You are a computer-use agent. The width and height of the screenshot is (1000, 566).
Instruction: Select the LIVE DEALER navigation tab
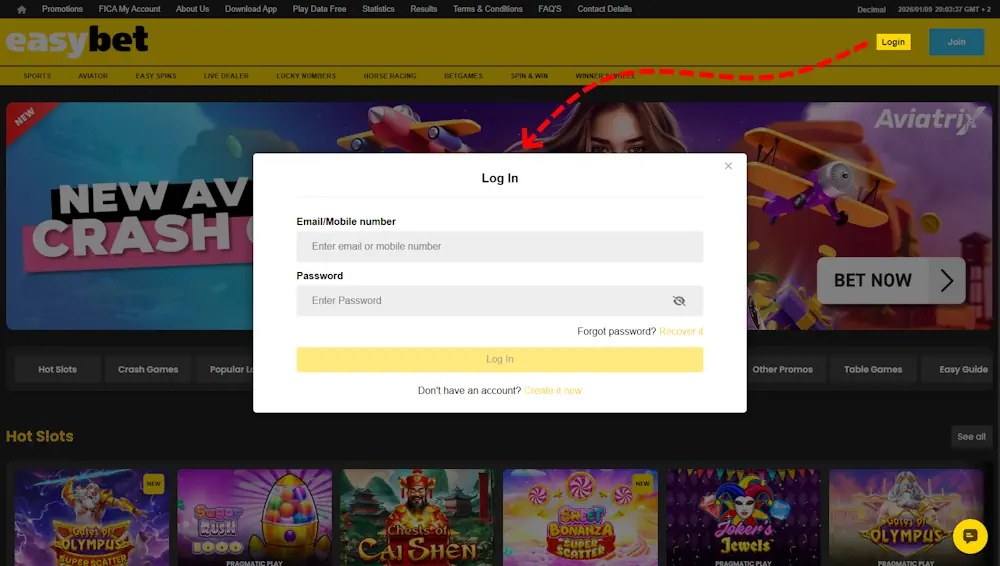tap(226, 76)
